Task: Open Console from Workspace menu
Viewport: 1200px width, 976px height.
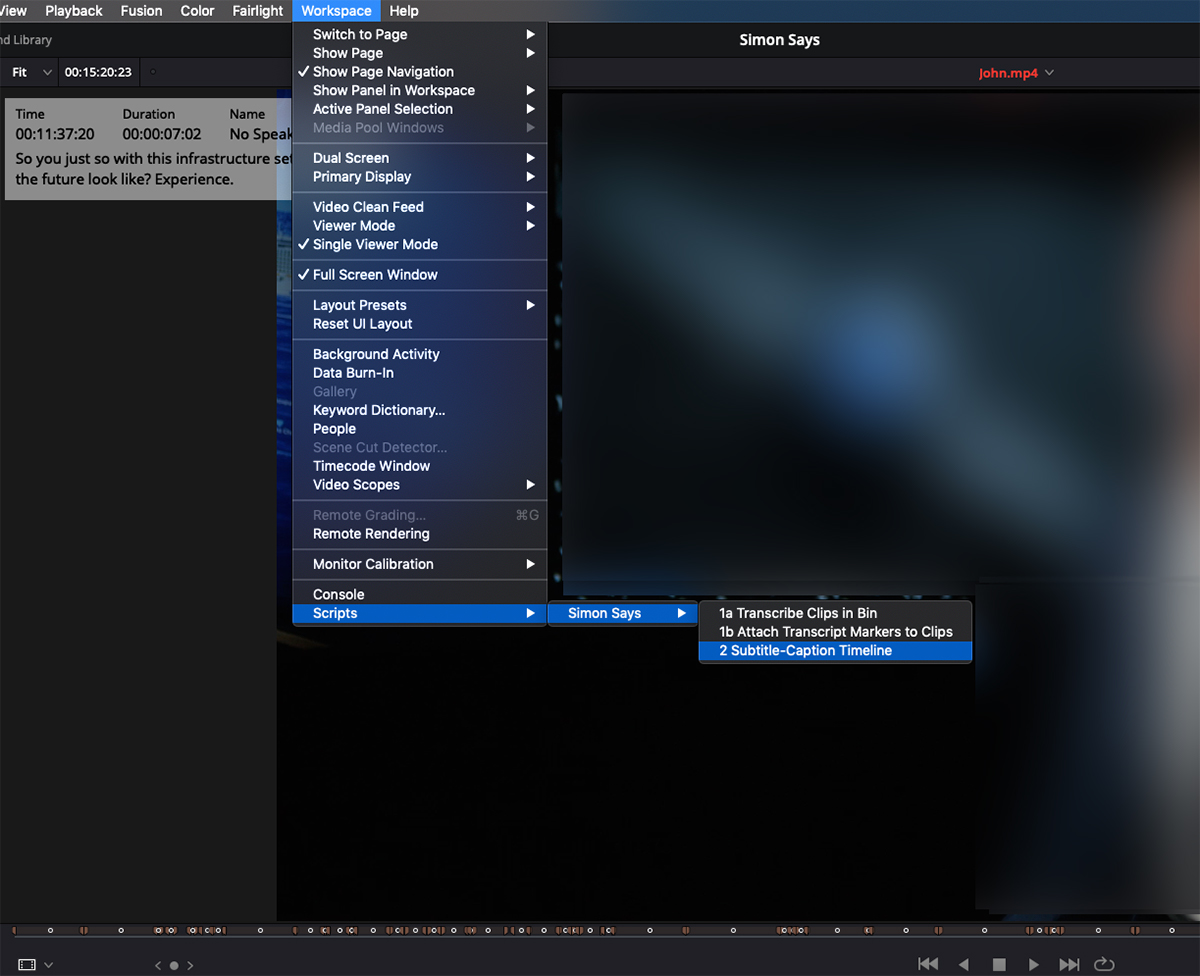Action: pyautogui.click(x=420, y=594)
